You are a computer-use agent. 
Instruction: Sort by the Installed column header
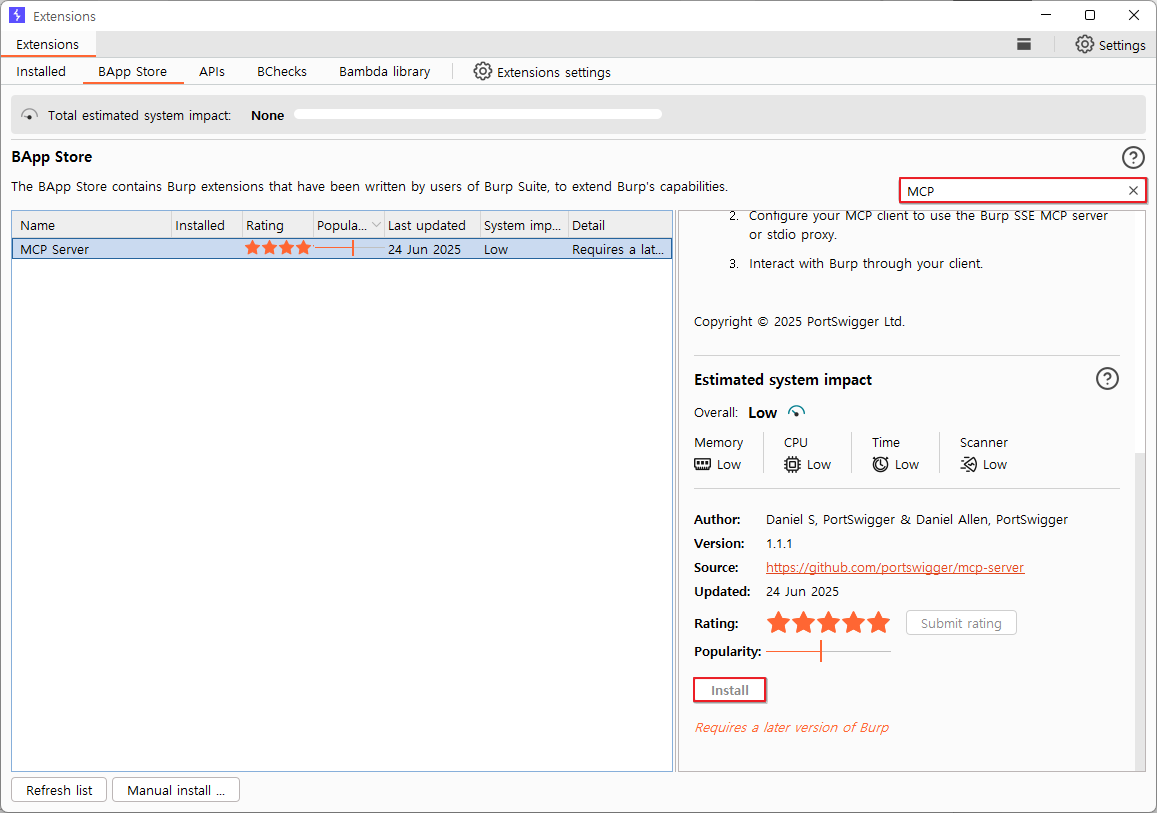tap(207, 225)
